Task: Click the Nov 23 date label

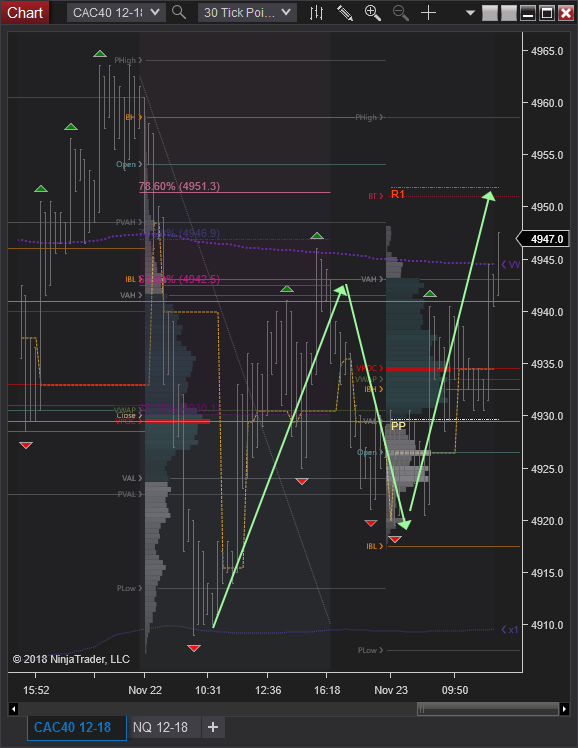Action: point(391,690)
